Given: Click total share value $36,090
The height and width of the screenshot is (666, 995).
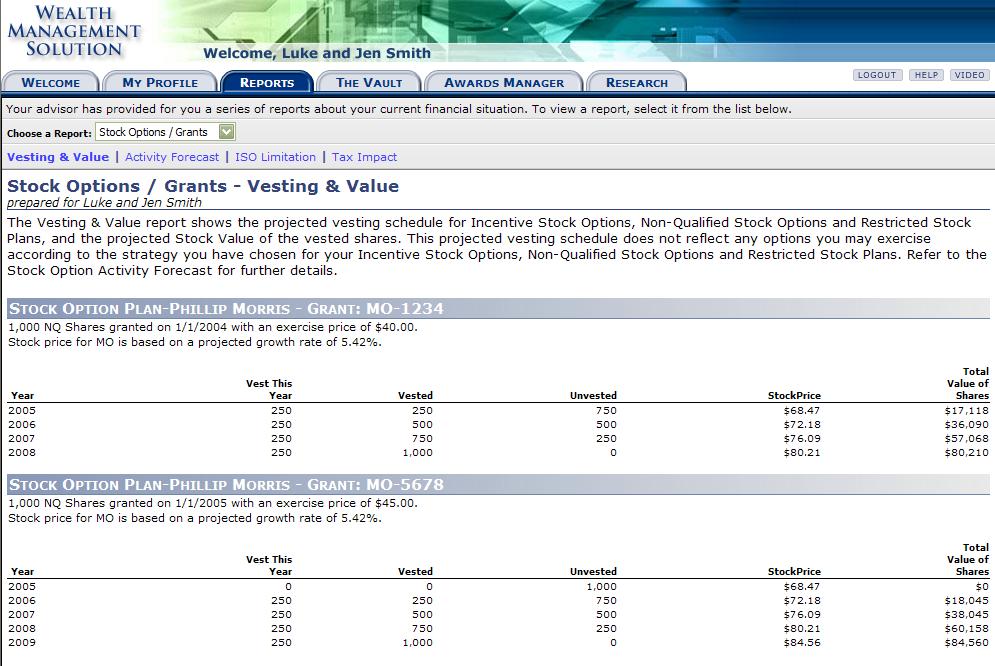Looking at the screenshot, I should (x=966, y=425).
